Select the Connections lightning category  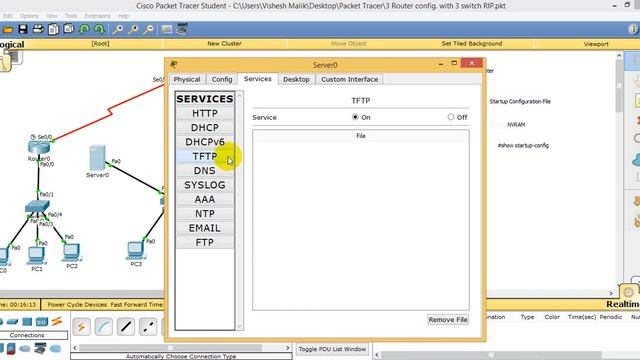[x=56, y=321]
